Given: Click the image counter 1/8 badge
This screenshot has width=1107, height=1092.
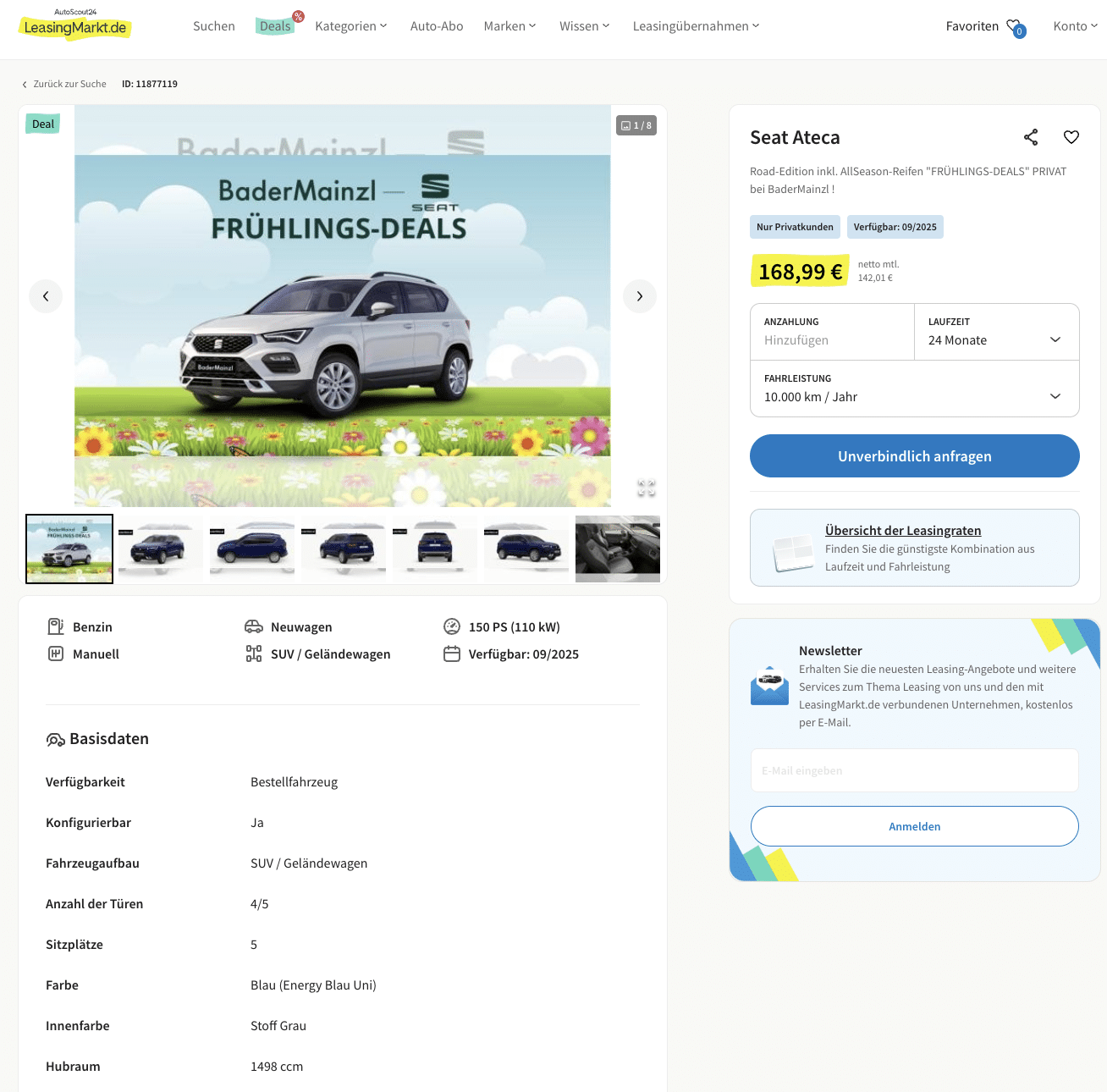Looking at the screenshot, I should tap(636, 125).
